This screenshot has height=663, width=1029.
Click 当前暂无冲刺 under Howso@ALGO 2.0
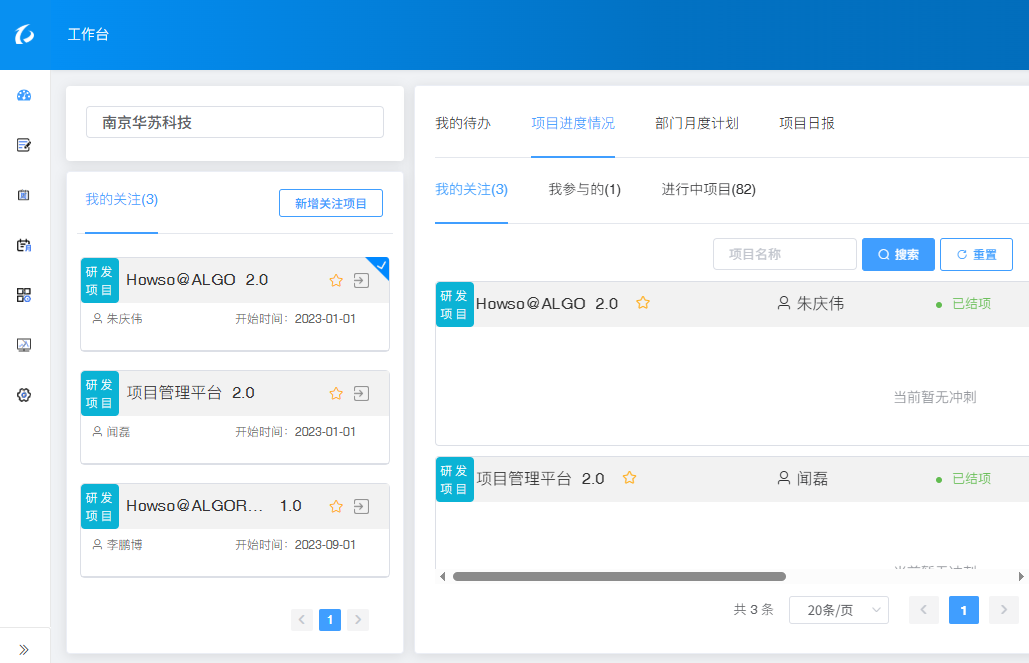click(934, 397)
